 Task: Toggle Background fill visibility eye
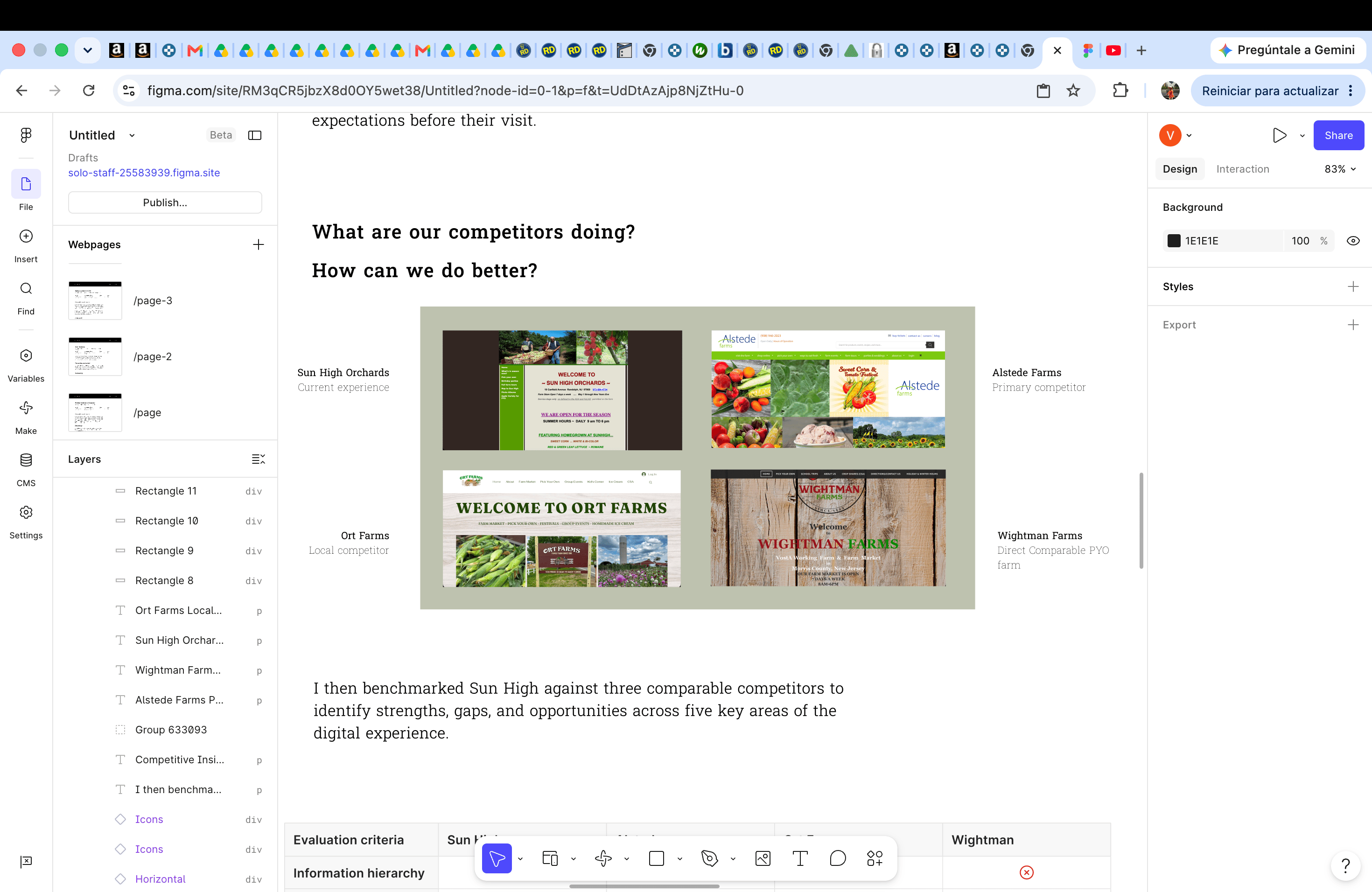pos(1353,241)
